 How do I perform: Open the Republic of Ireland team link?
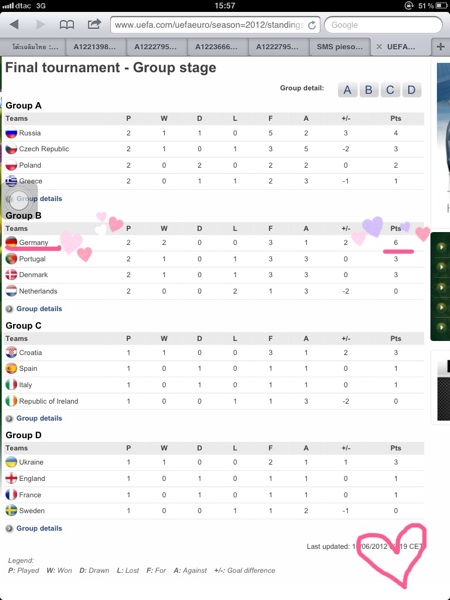point(49,401)
